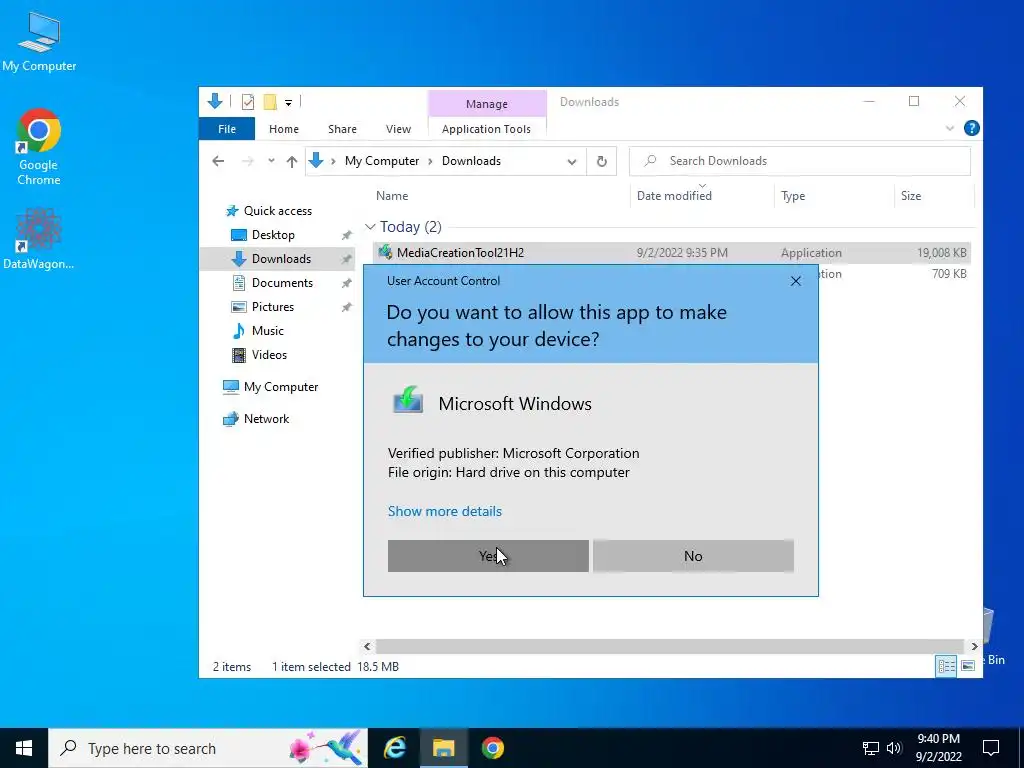This screenshot has height=768, width=1024.
Task: Open the View ribbon tab
Action: (398, 129)
